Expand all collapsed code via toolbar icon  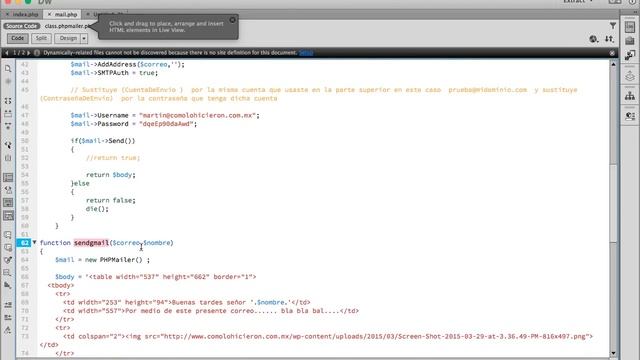point(8,126)
